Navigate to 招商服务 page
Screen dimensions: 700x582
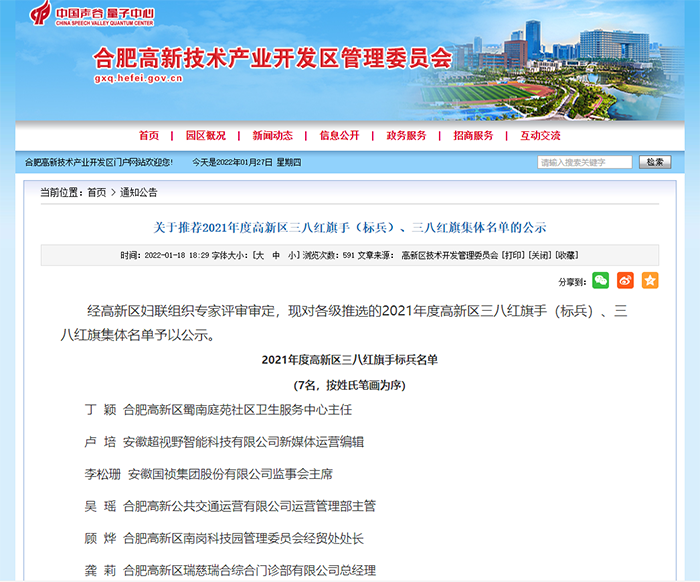(473, 136)
